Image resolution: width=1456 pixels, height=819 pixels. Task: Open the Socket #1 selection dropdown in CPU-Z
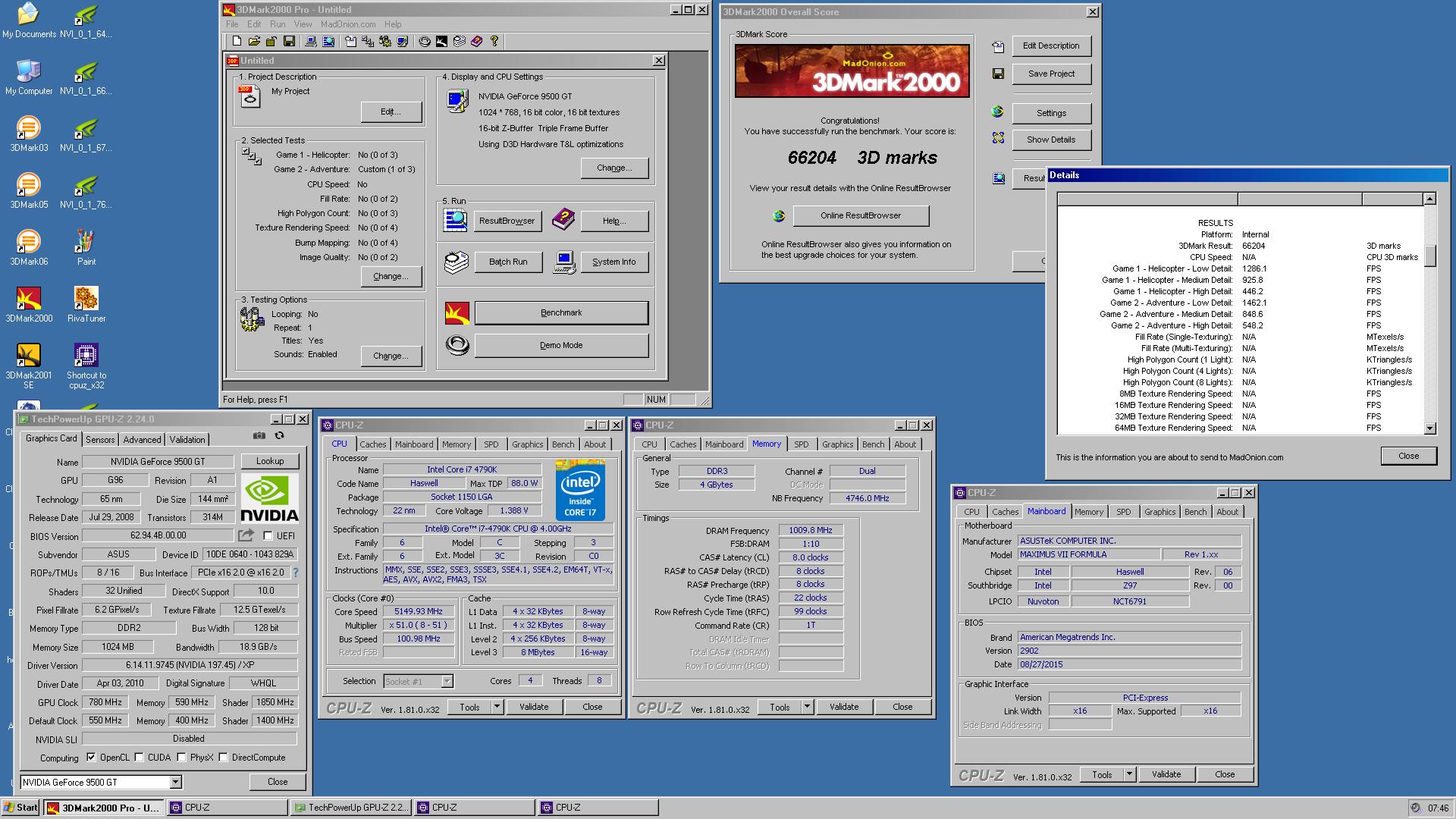coord(447,681)
